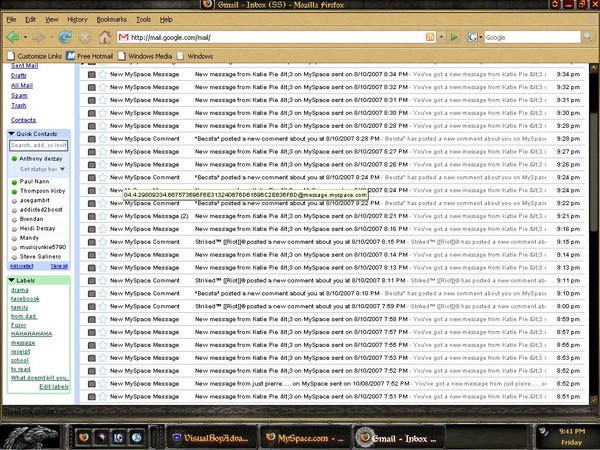Open the Set status here dropdown
600x450 pixels.
tap(62, 169)
